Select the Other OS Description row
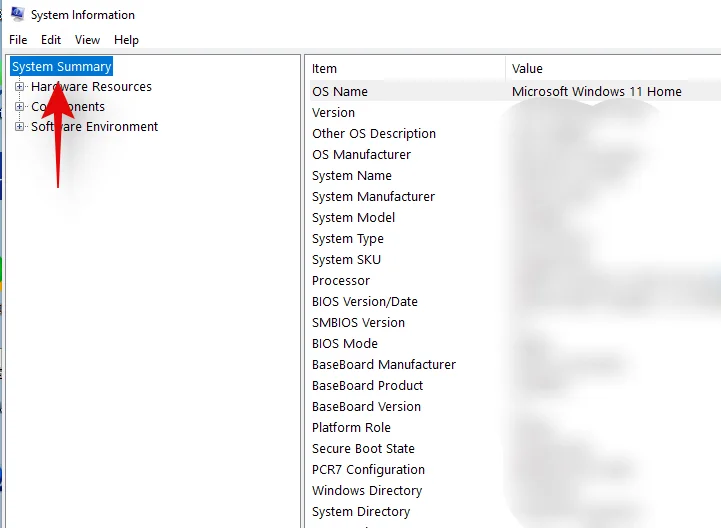The height and width of the screenshot is (528, 721). pos(514,133)
